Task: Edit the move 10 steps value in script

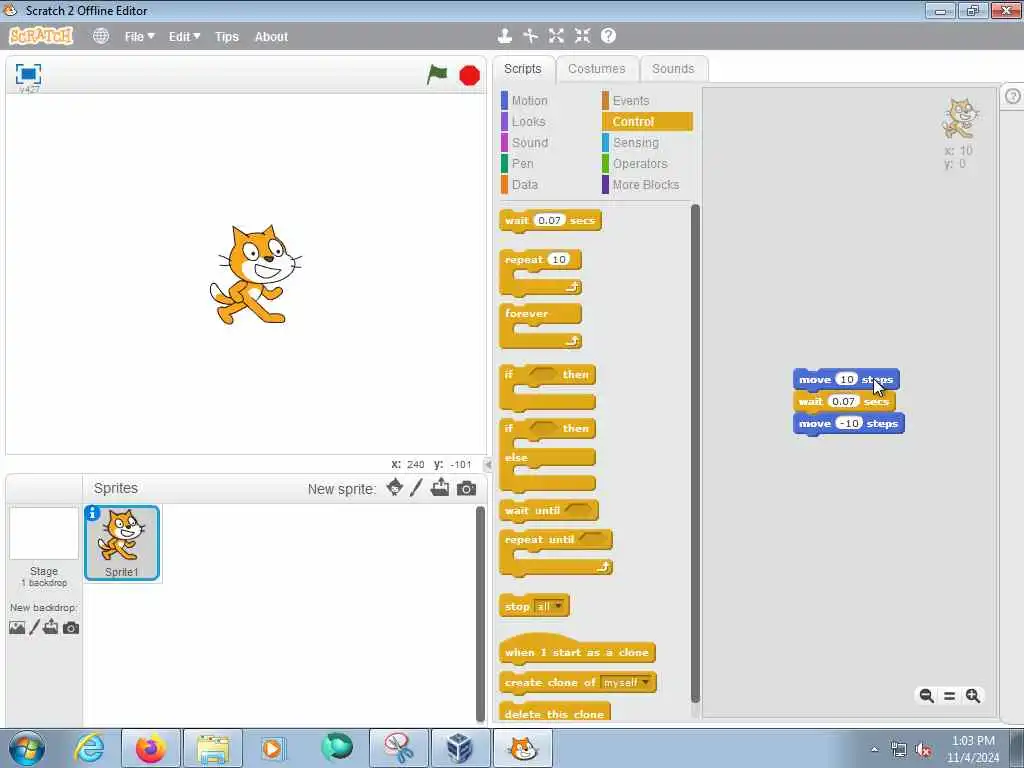Action: click(846, 379)
